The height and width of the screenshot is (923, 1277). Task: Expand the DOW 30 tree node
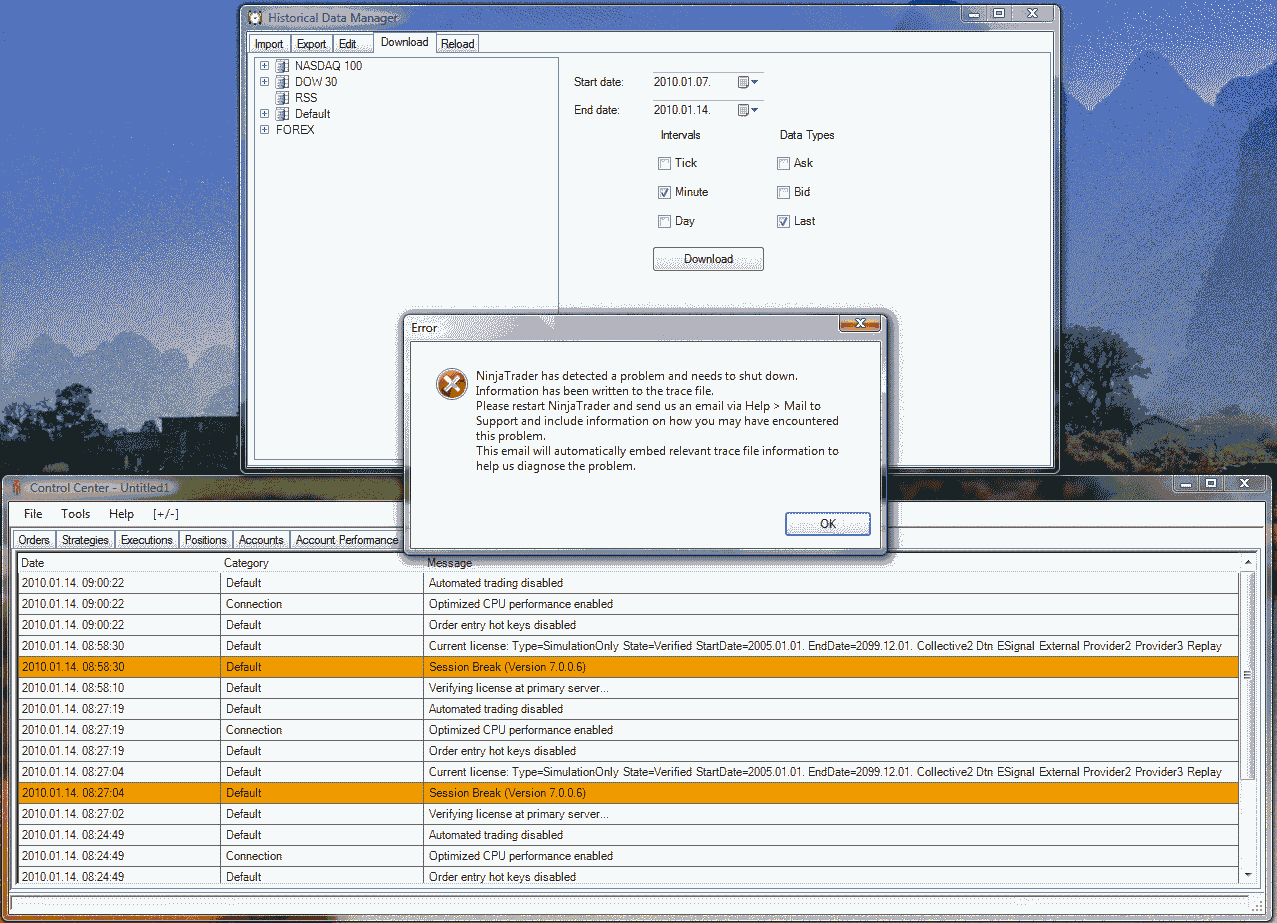[264, 82]
